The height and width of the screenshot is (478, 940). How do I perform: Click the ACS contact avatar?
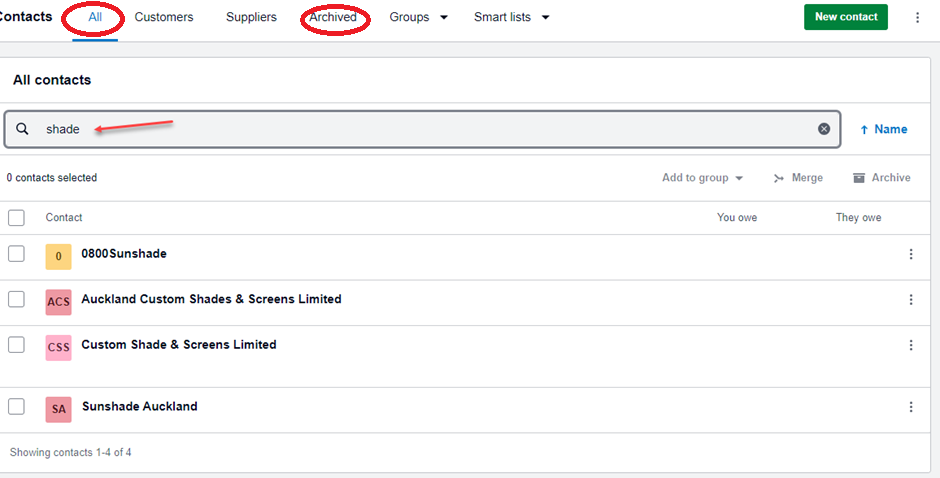pyautogui.click(x=58, y=302)
